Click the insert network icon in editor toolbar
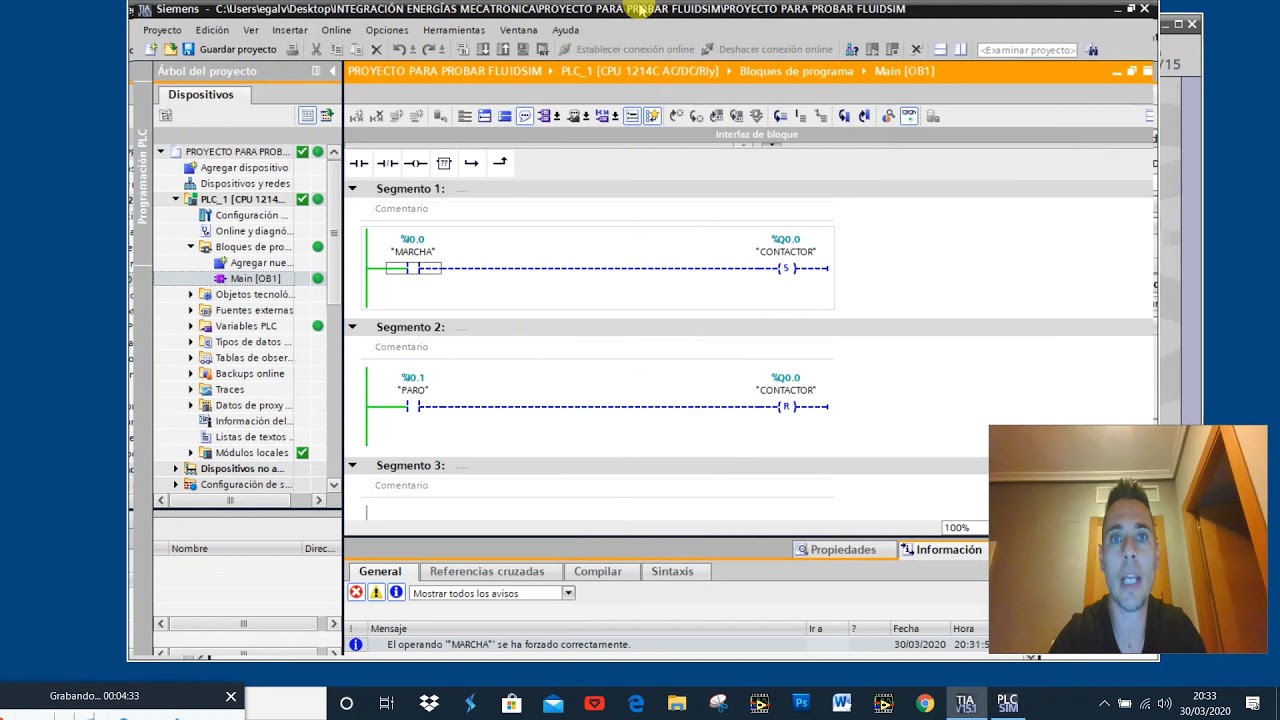This screenshot has height=720, width=1280. click(356, 116)
